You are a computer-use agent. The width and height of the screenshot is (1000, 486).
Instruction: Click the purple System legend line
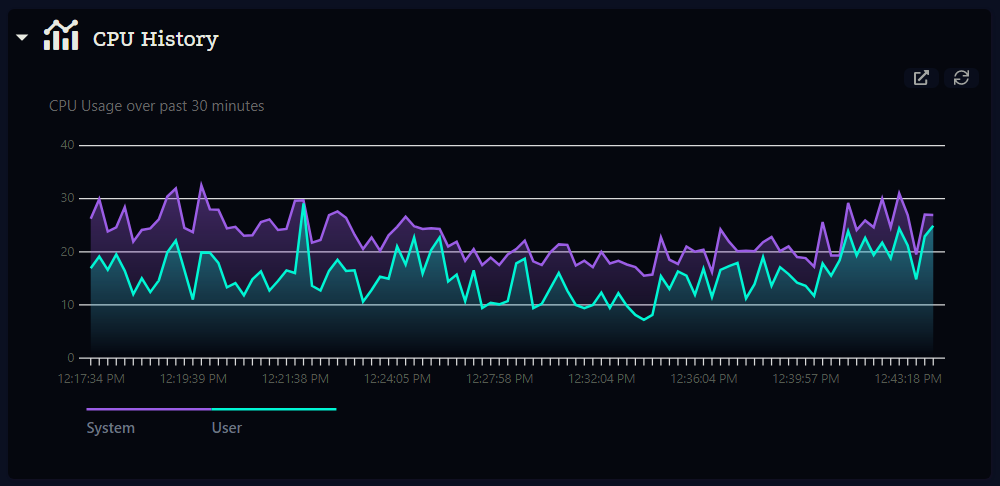pyautogui.click(x=149, y=409)
